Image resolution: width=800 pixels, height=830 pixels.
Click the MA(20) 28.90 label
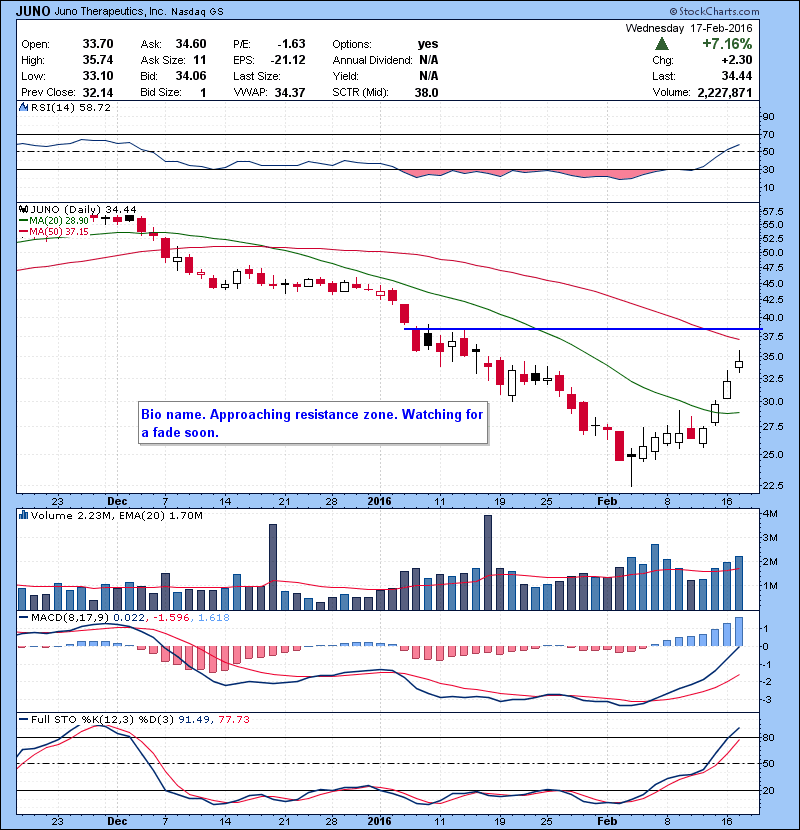(x=59, y=221)
